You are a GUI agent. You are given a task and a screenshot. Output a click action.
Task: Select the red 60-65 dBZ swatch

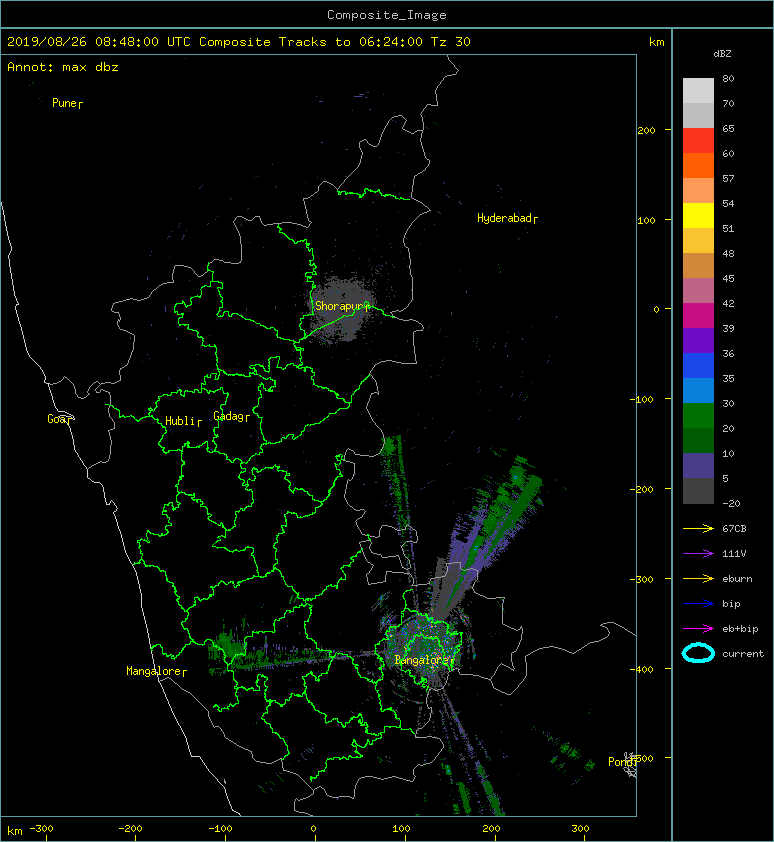698,141
